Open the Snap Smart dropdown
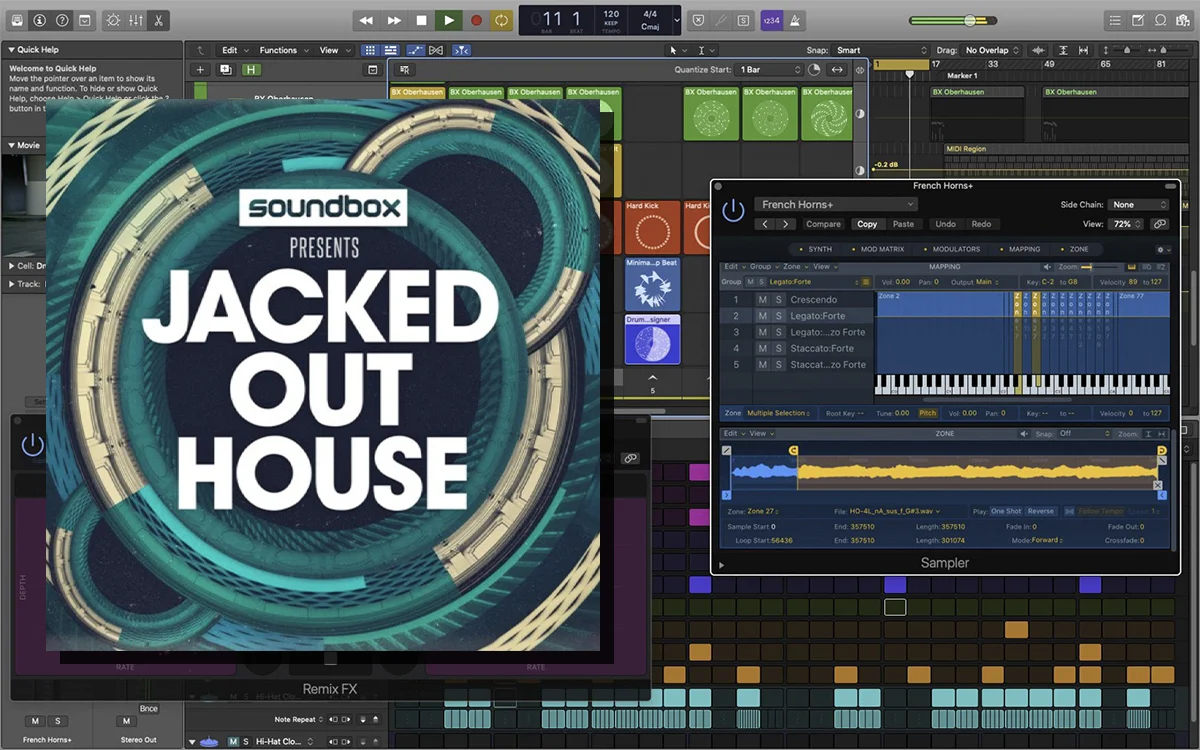1200x750 pixels. tap(881, 50)
